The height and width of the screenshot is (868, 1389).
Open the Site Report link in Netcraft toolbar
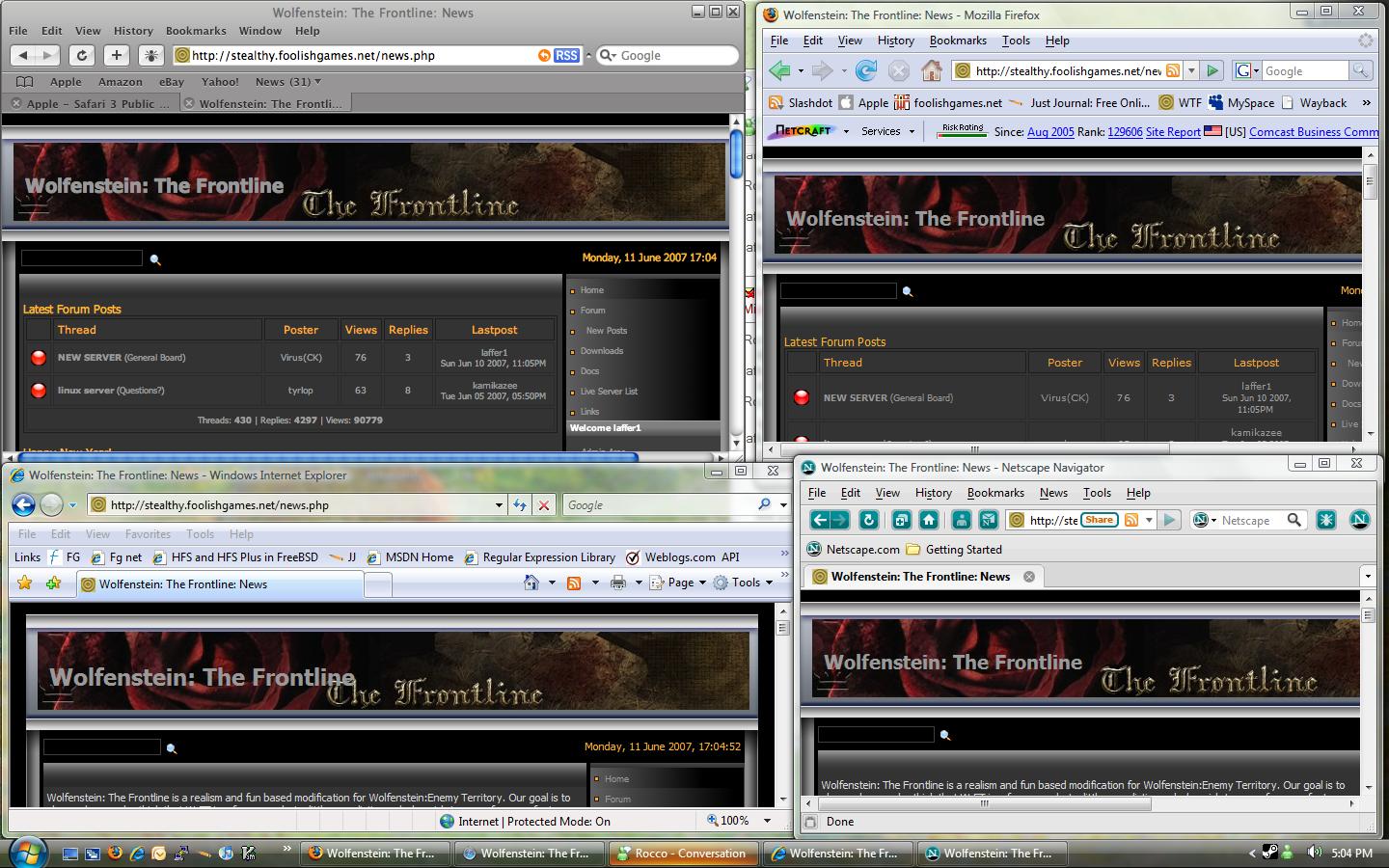pyautogui.click(x=1172, y=131)
